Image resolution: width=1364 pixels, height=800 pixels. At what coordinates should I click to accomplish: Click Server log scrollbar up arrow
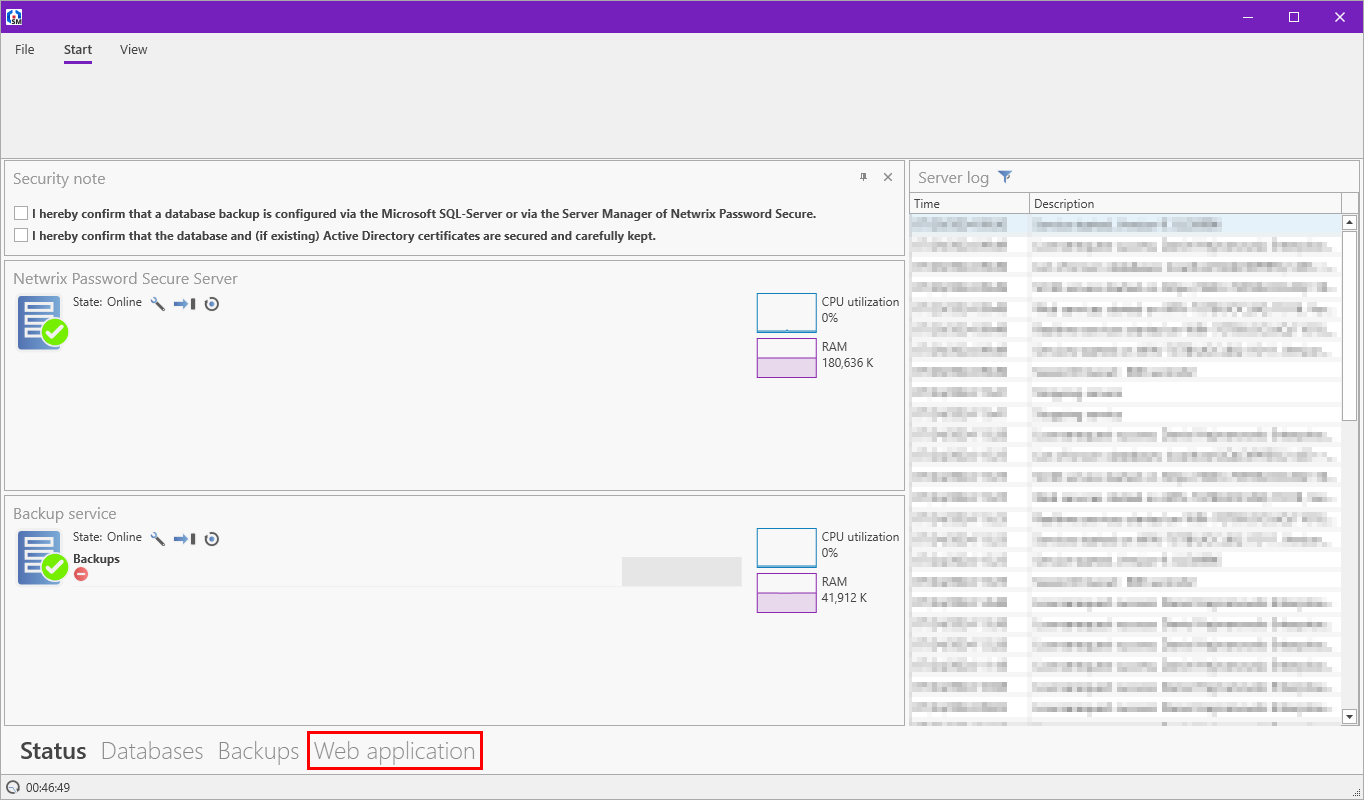[1349, 222]
